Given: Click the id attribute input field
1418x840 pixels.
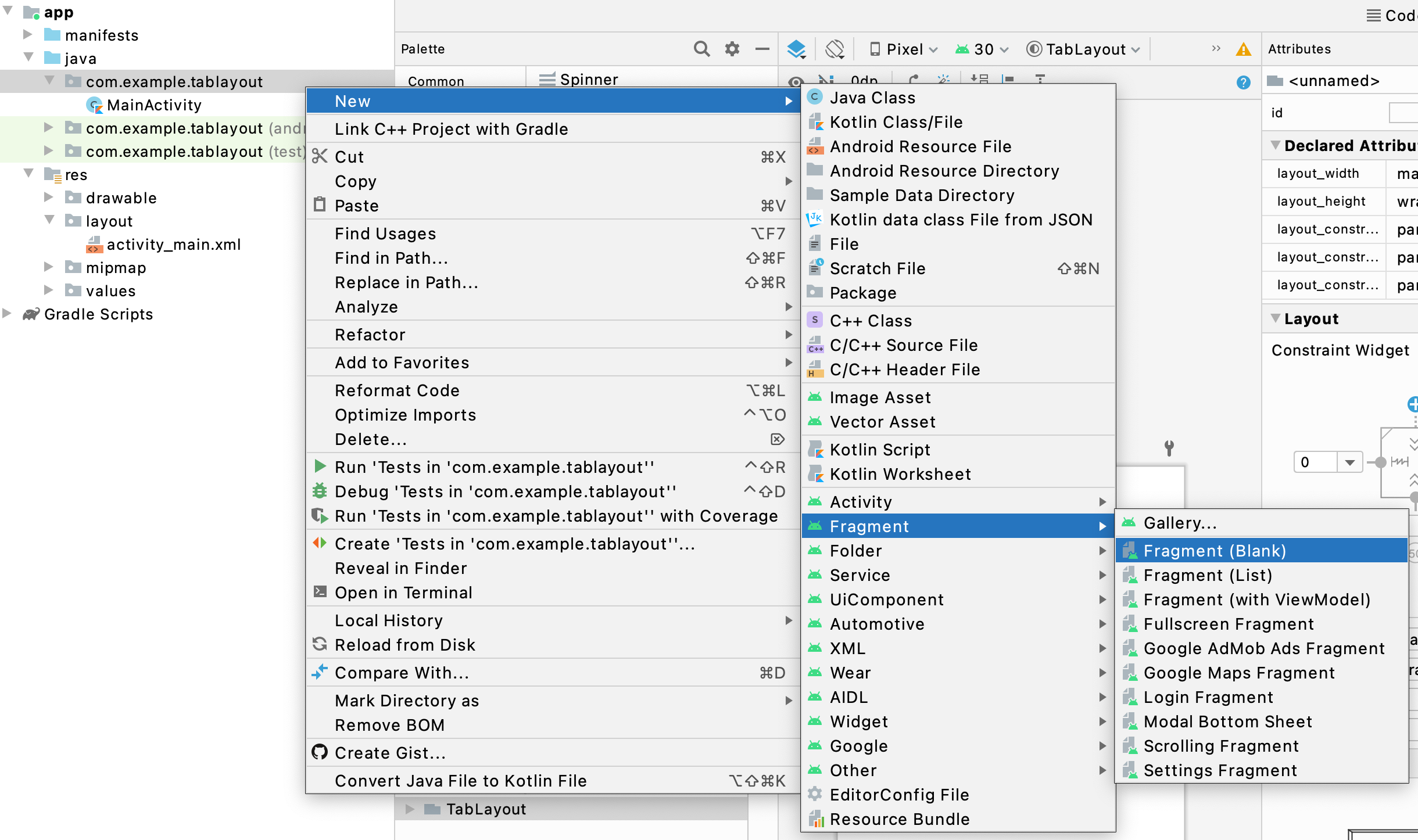Looking at the screenshot, I should coord(1403,113).
